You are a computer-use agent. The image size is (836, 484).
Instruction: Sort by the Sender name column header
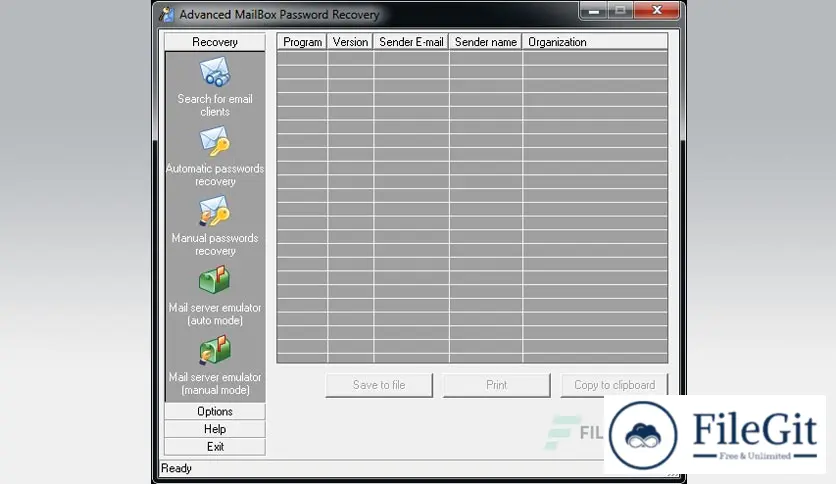pyautogui.click(x=486, y=42)
